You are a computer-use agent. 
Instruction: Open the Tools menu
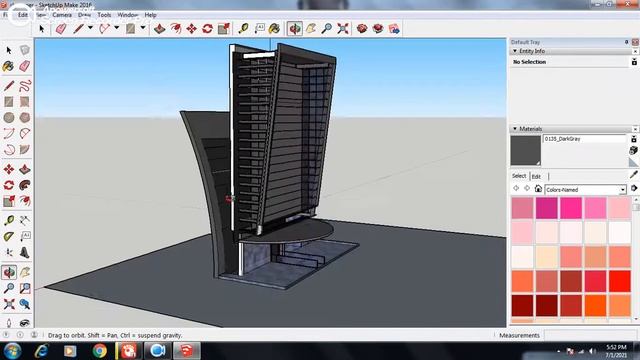[x=104, y=15]
